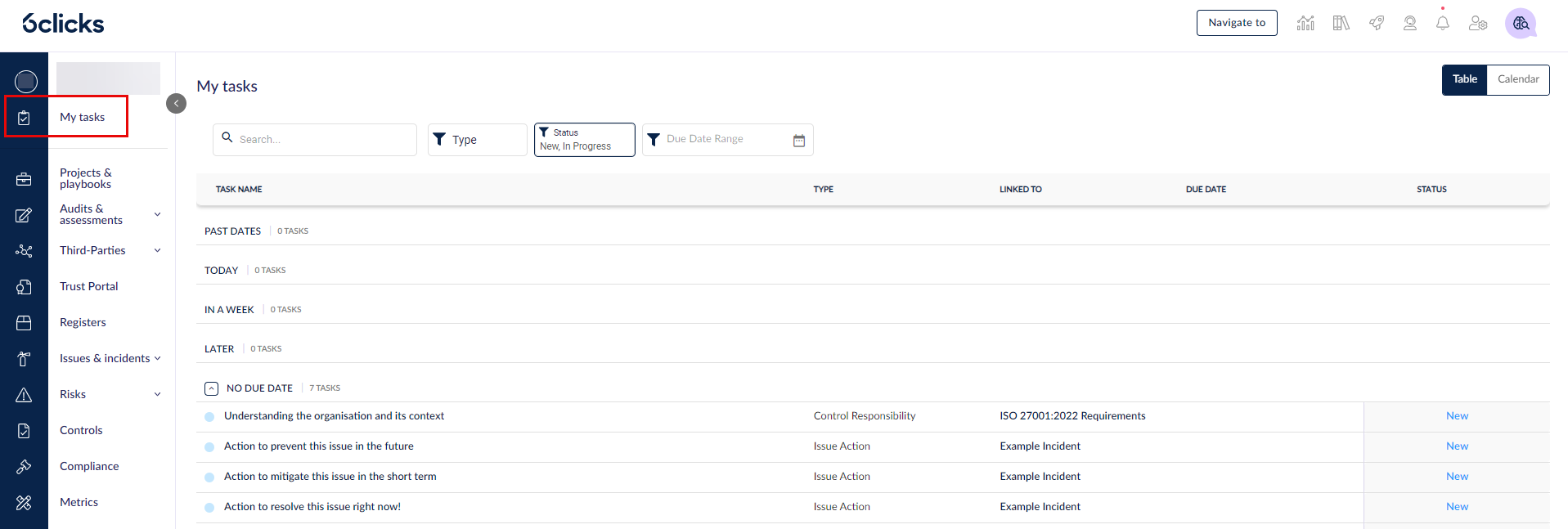Go to Compliance in the sidebar

89,466
